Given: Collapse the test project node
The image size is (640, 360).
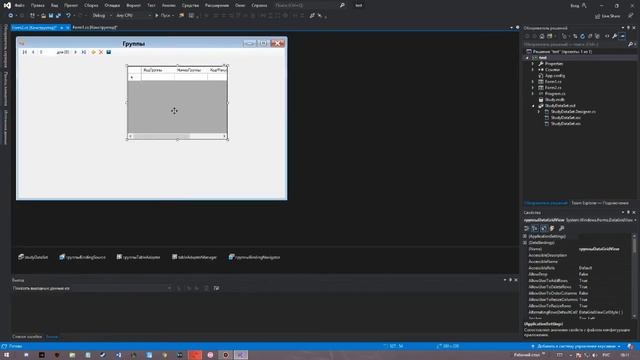Looking at the screenshot, I should tap(527, 58).
